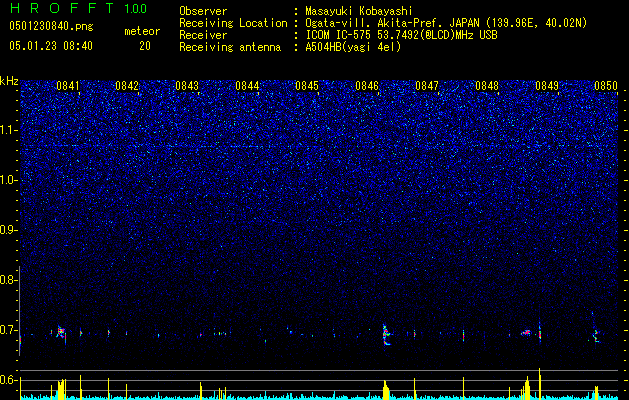629x400 pixels.
Task: Click the 1.1 frequency axis label
Action: point(9,130)
